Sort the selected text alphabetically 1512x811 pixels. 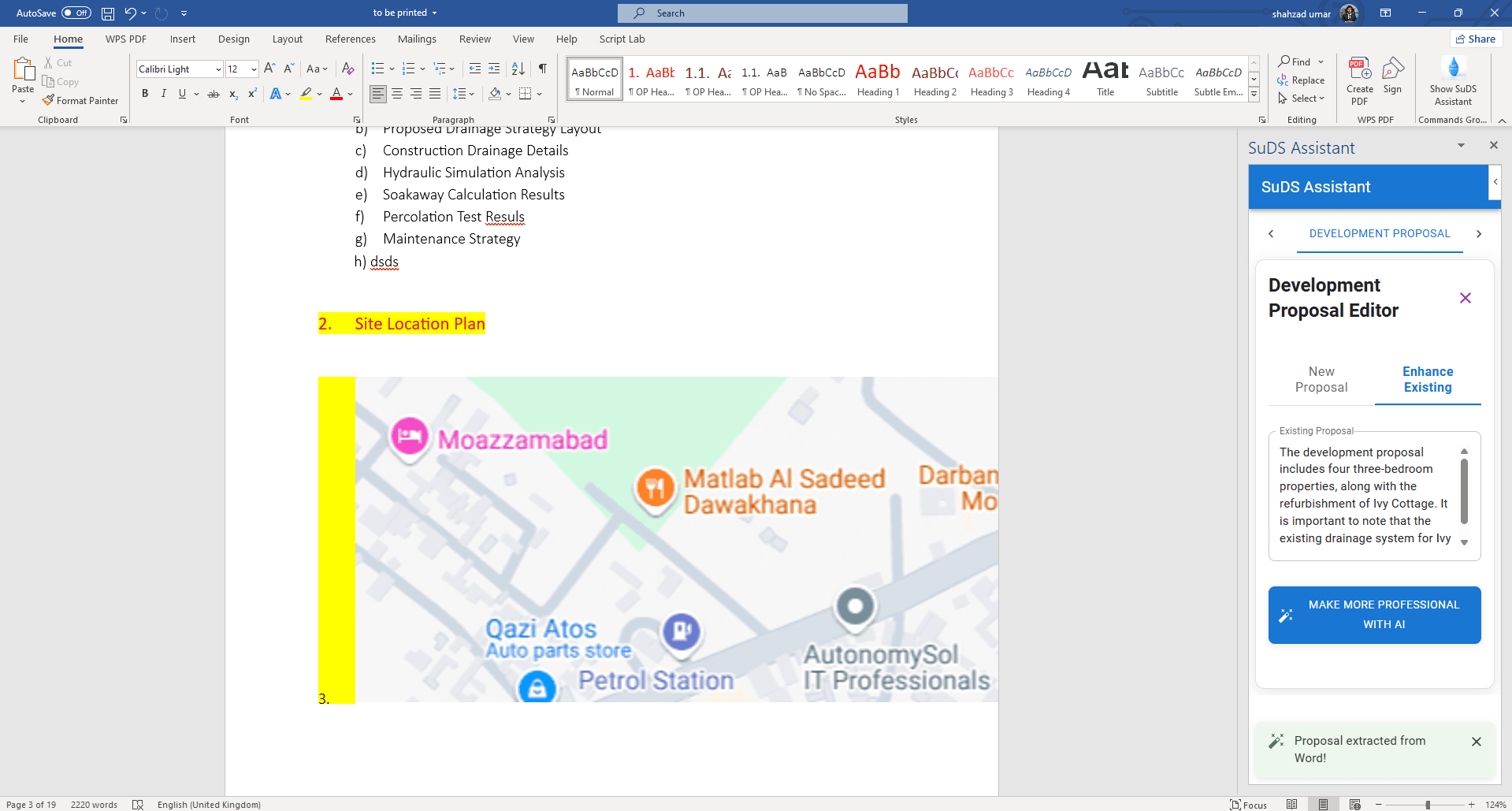pyautogui.click(x=518, y=69)
